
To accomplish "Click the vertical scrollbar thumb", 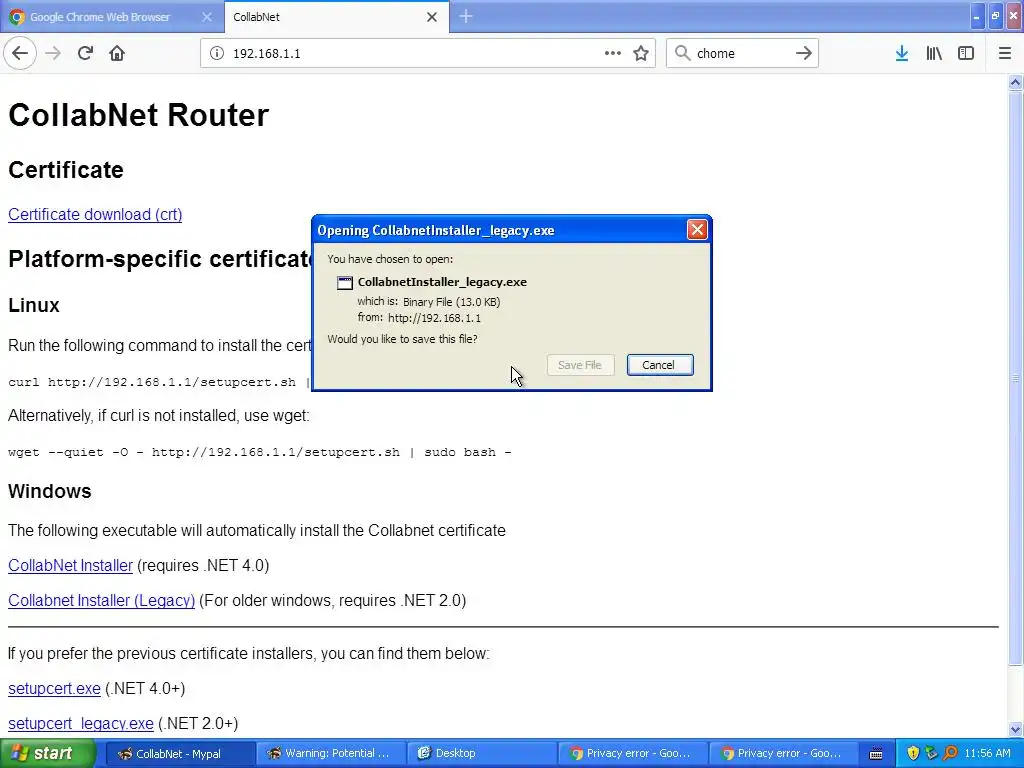I will click(x=1015, y=379).
